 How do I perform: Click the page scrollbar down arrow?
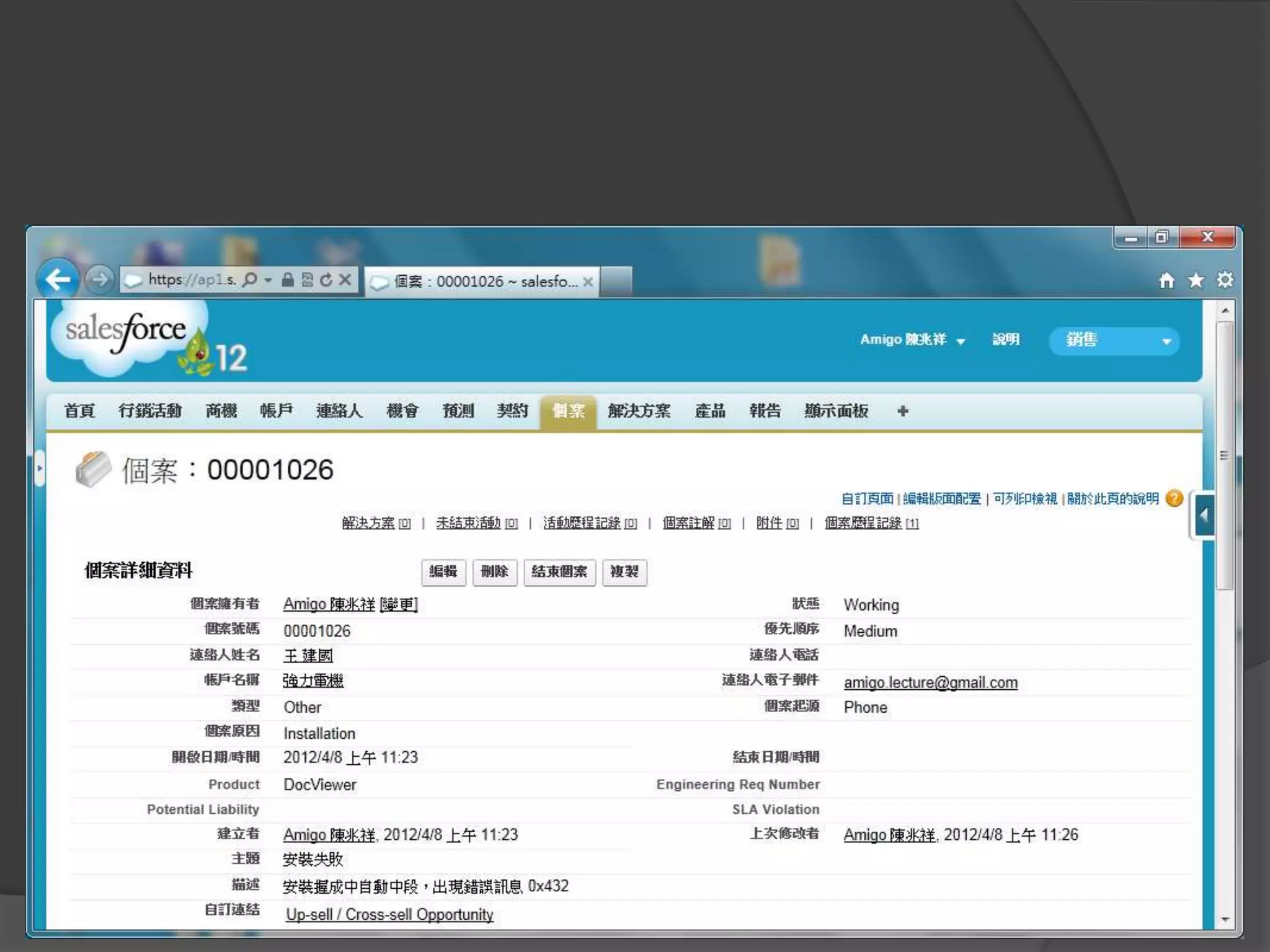[1225, 920]
